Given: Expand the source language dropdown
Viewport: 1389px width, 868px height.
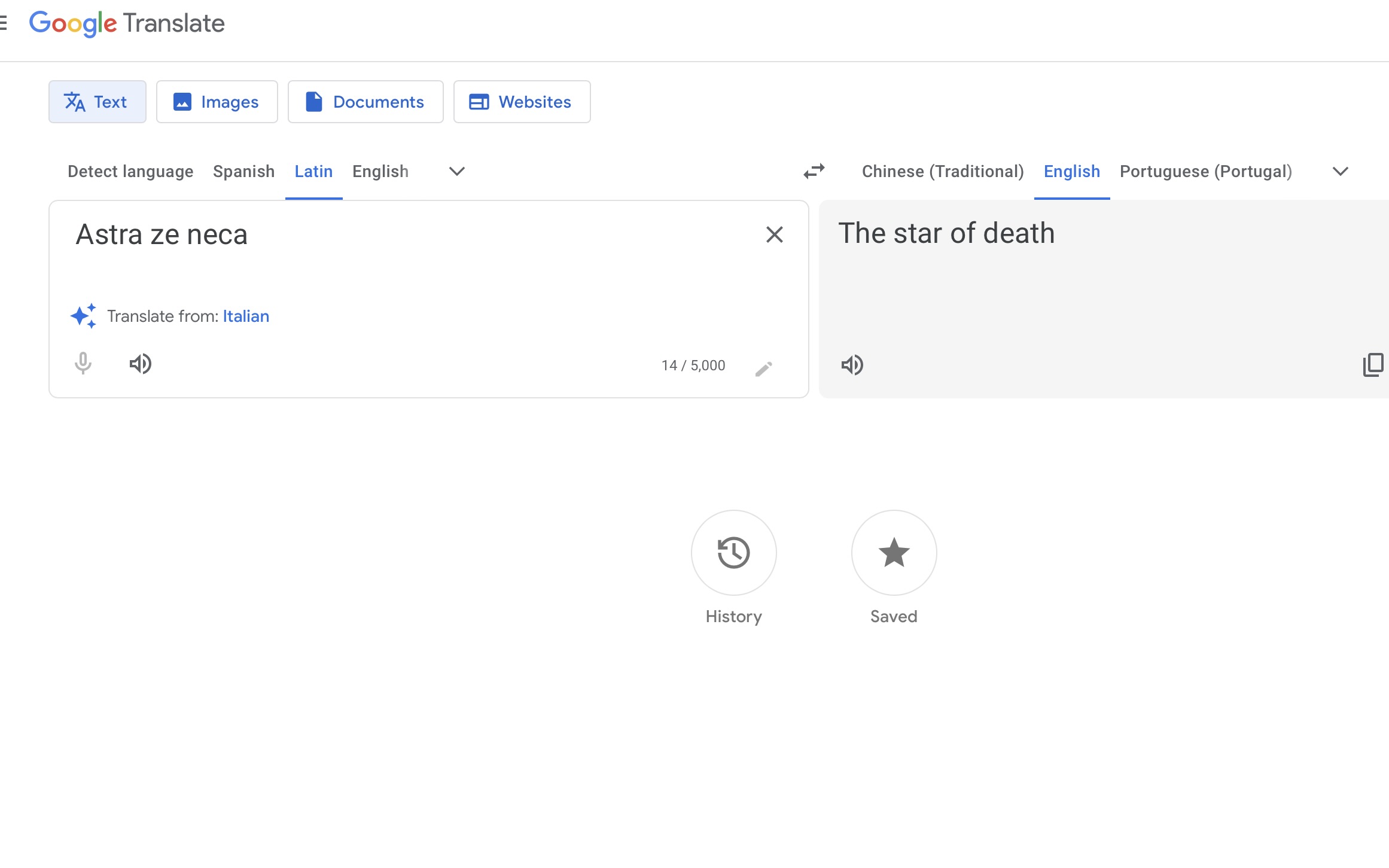Looking at the screenshot, I should (456, 172).
